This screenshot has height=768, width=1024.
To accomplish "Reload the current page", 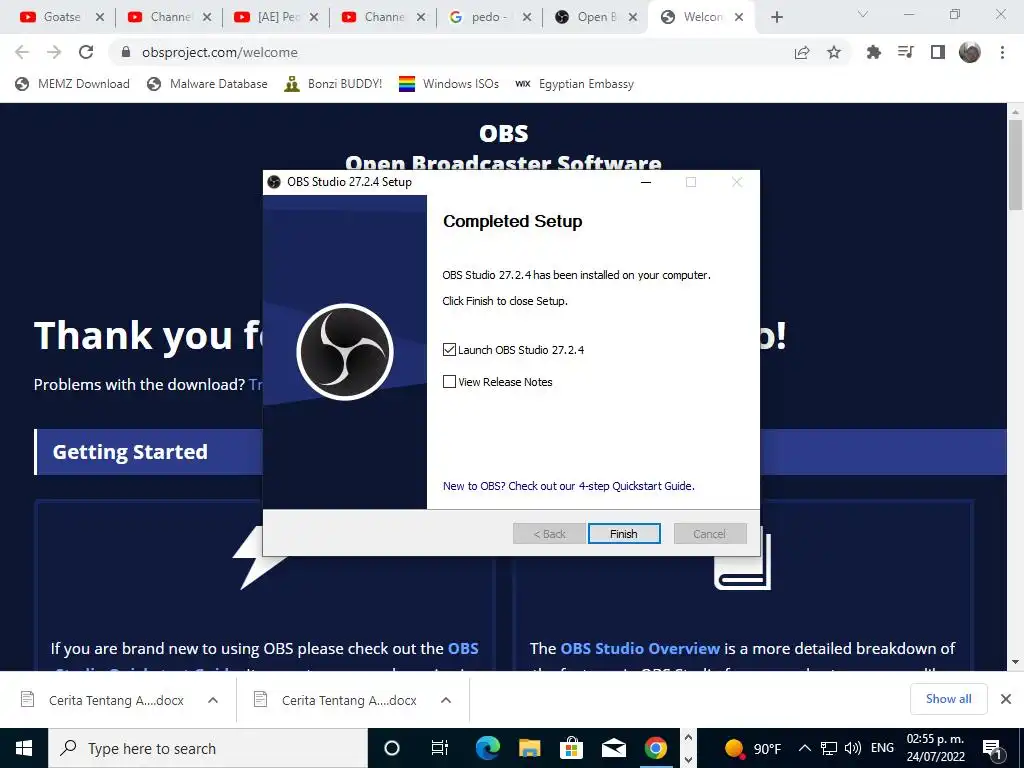I will coord(86,52).
